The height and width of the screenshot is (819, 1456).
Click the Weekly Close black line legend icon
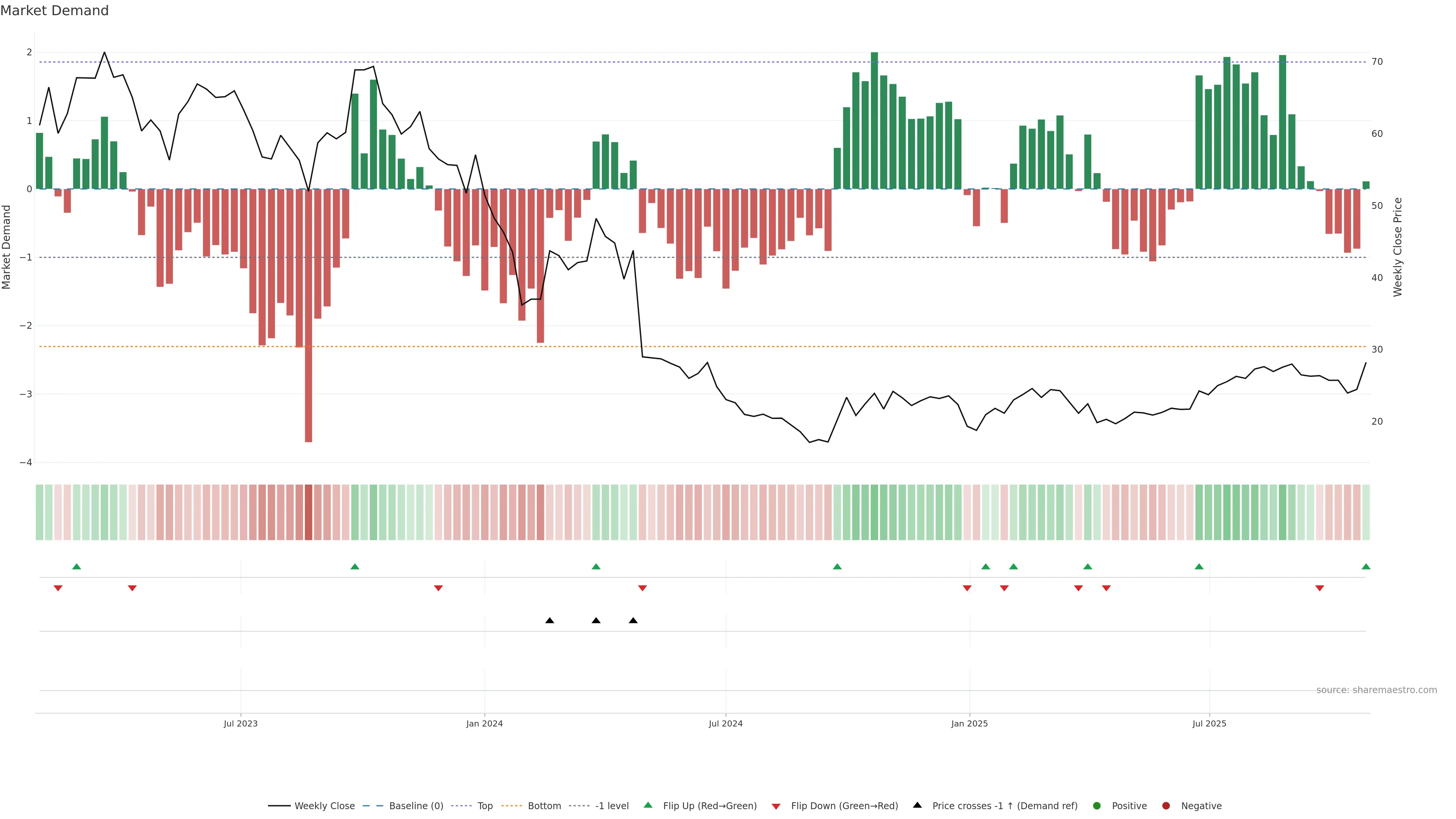279,805
